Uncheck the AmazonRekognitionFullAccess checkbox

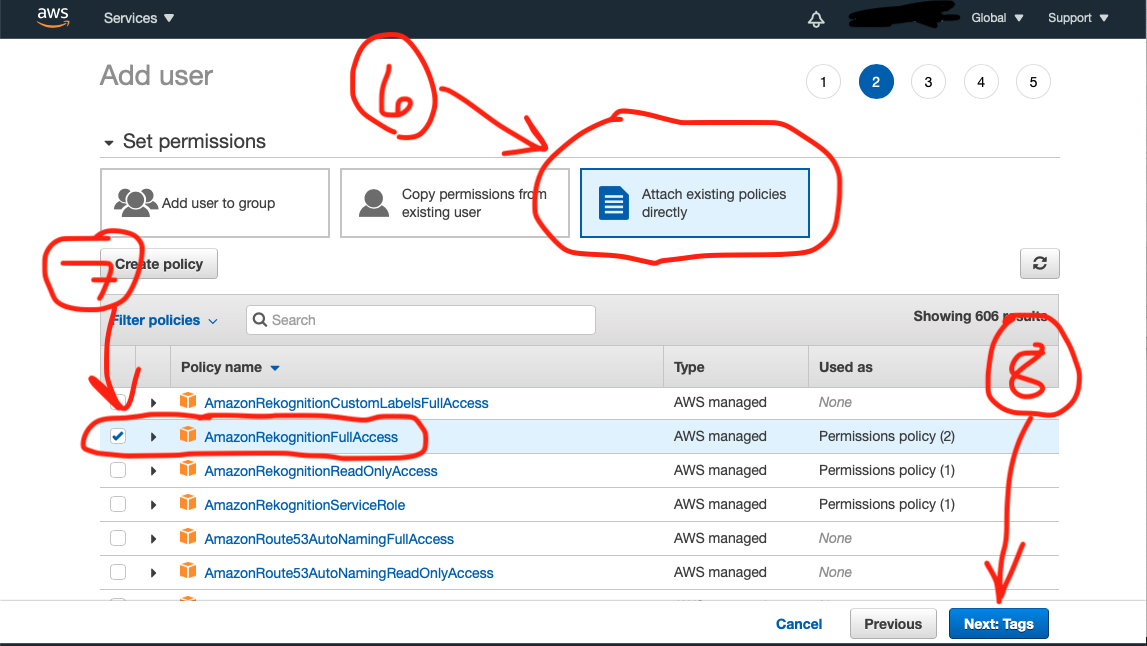tap(118, 436)
